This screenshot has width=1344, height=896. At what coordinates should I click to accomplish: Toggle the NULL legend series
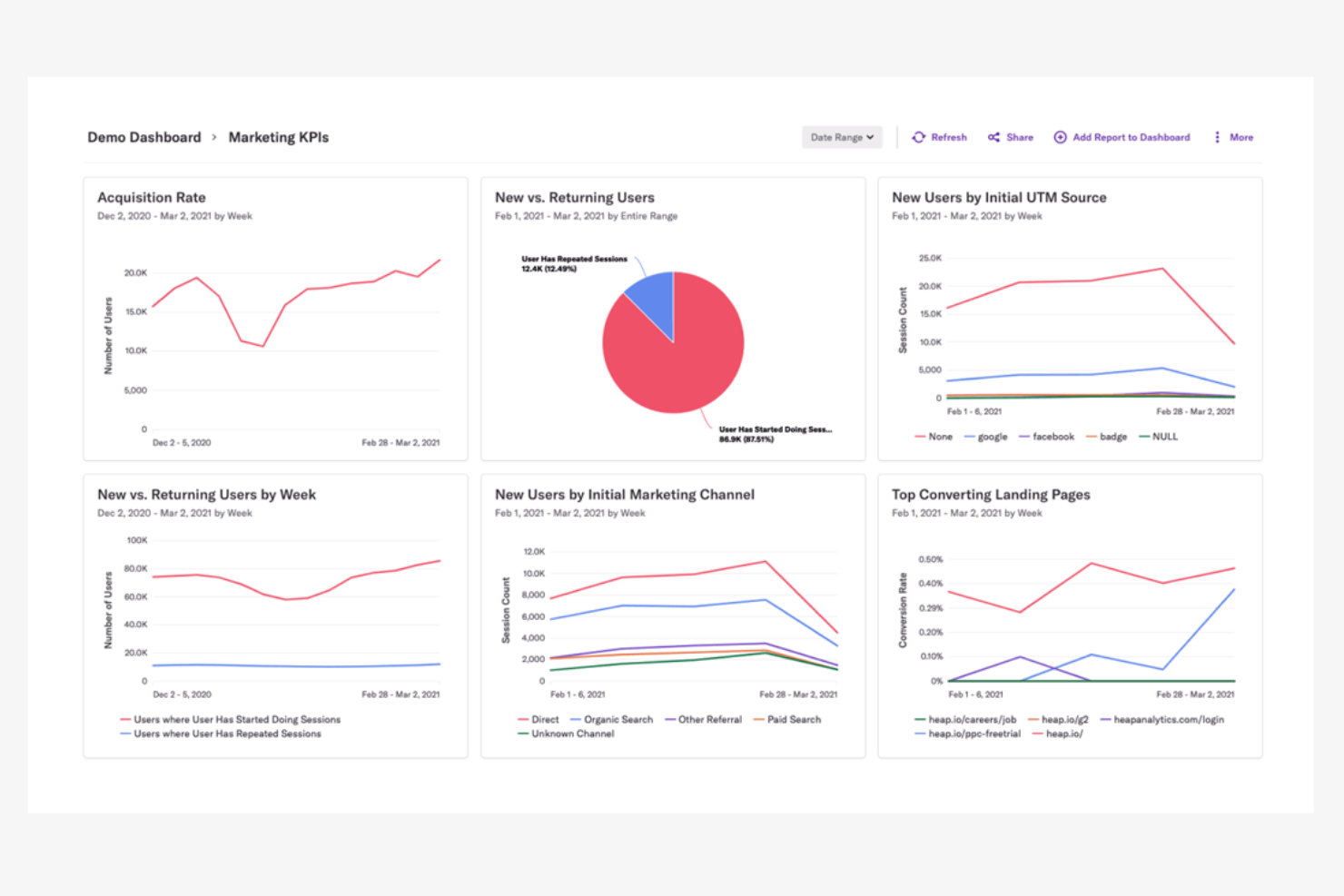[x=1159, y=437]
